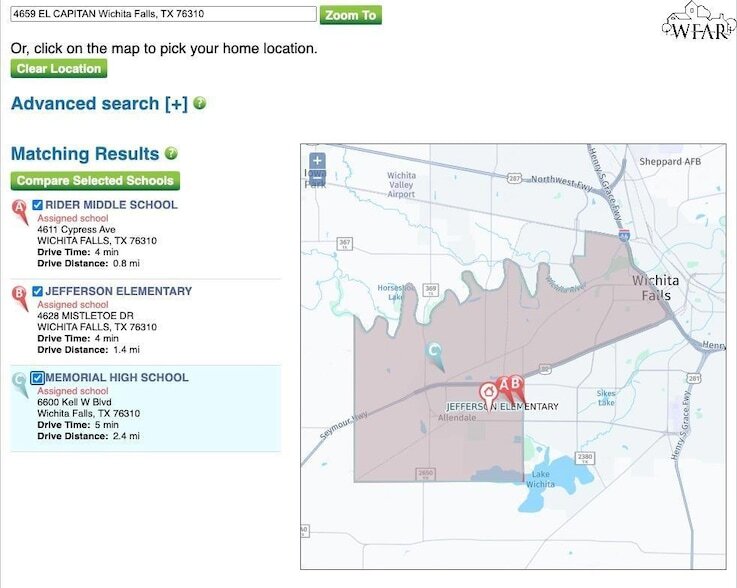Expand the Advanced search [+] section
The width and height of the screenshot is (737, 588).
tap(99, 103)
